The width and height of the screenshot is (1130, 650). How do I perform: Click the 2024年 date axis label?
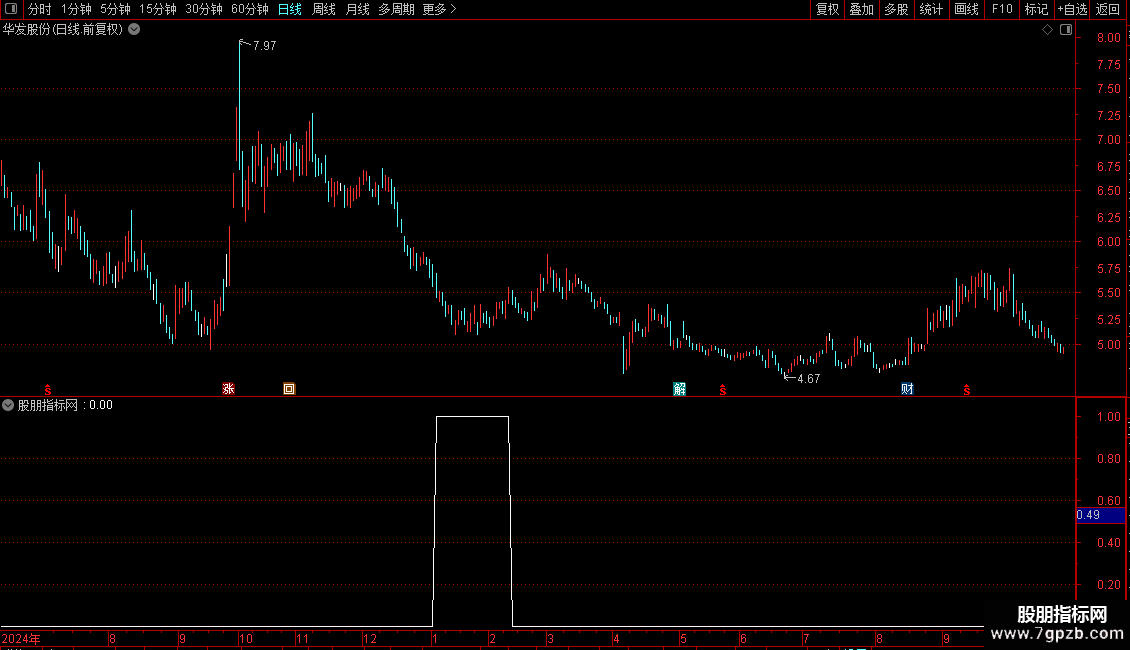pyautogui.click(x=21, y=638)
